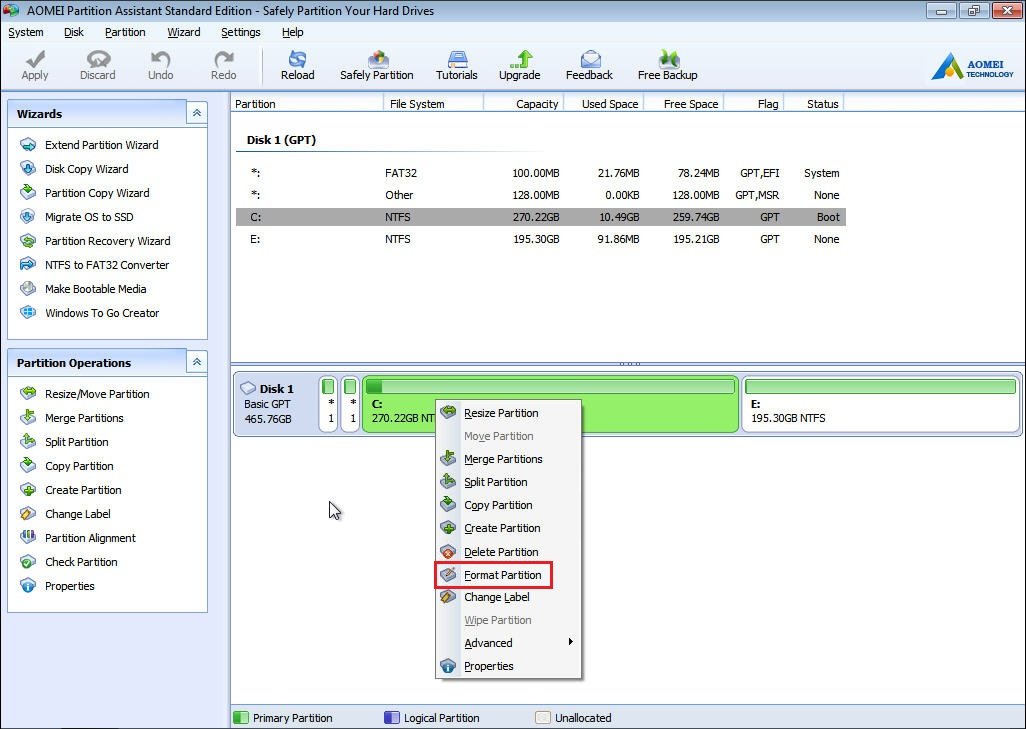Select the E: NTFS partition row
This screenshot has width=1026, height=729.
pyautogui.click(x=540, y=240)
